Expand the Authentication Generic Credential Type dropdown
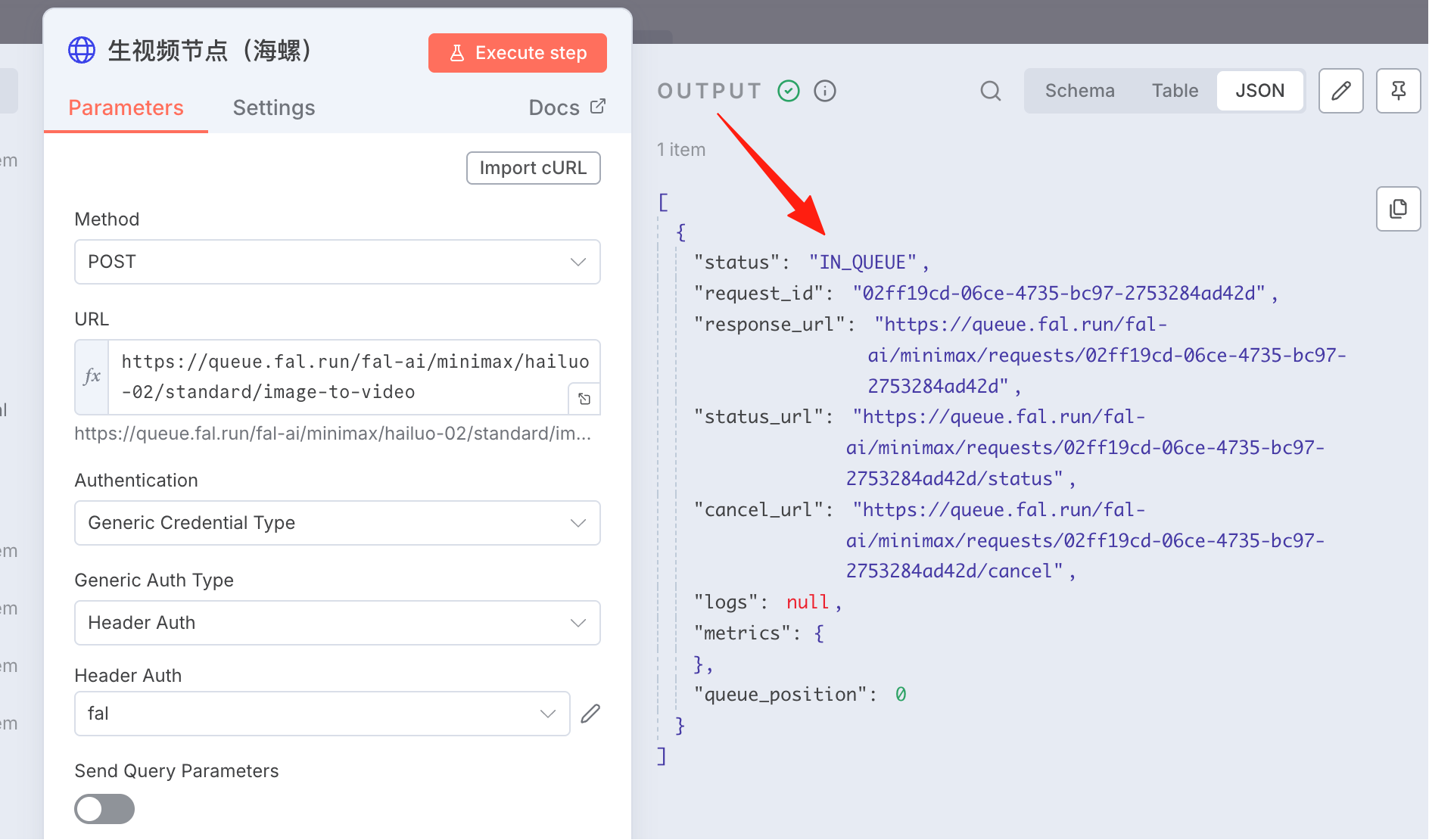1429x840 pixels. 338,523
